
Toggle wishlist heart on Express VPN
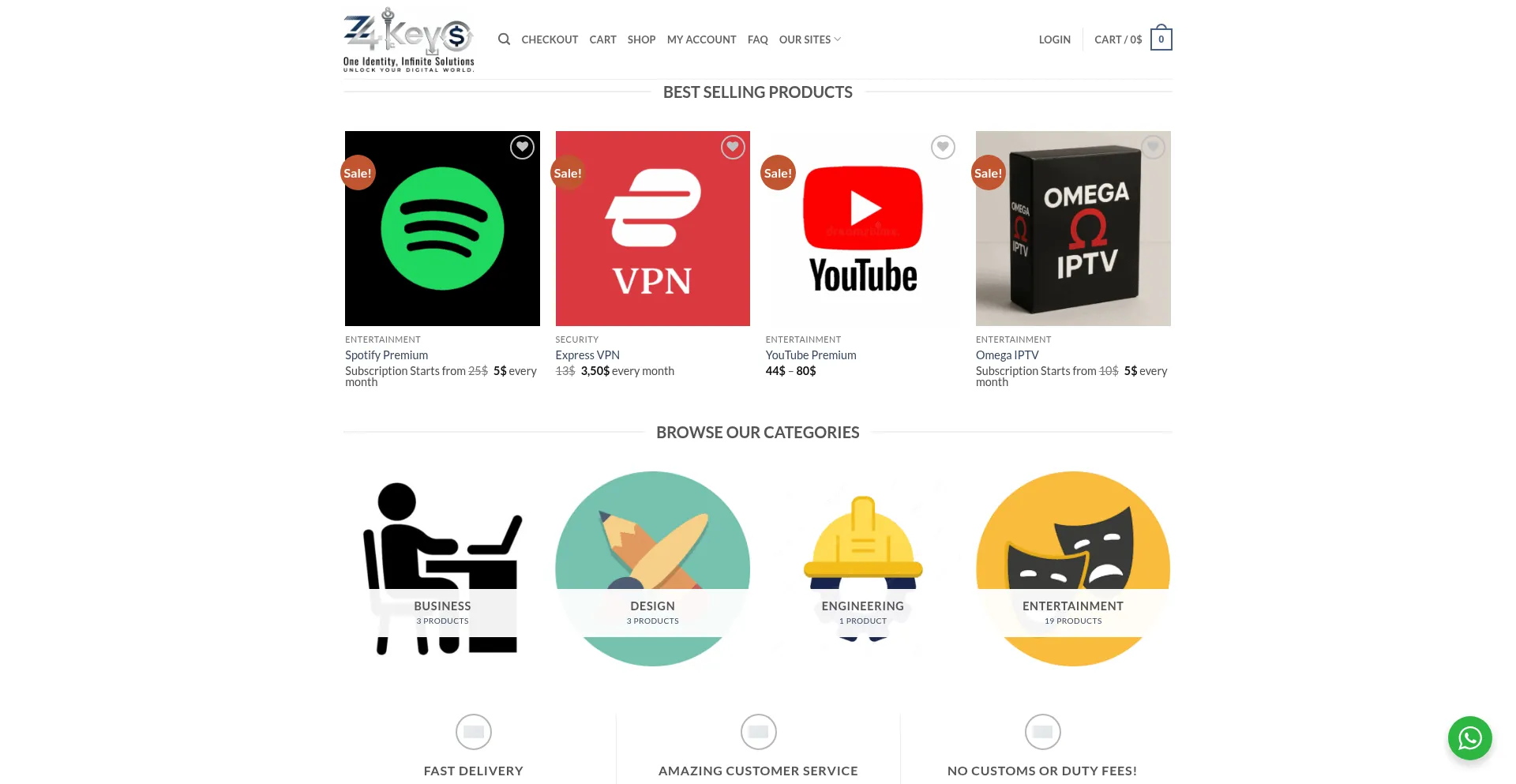point(733,148)
